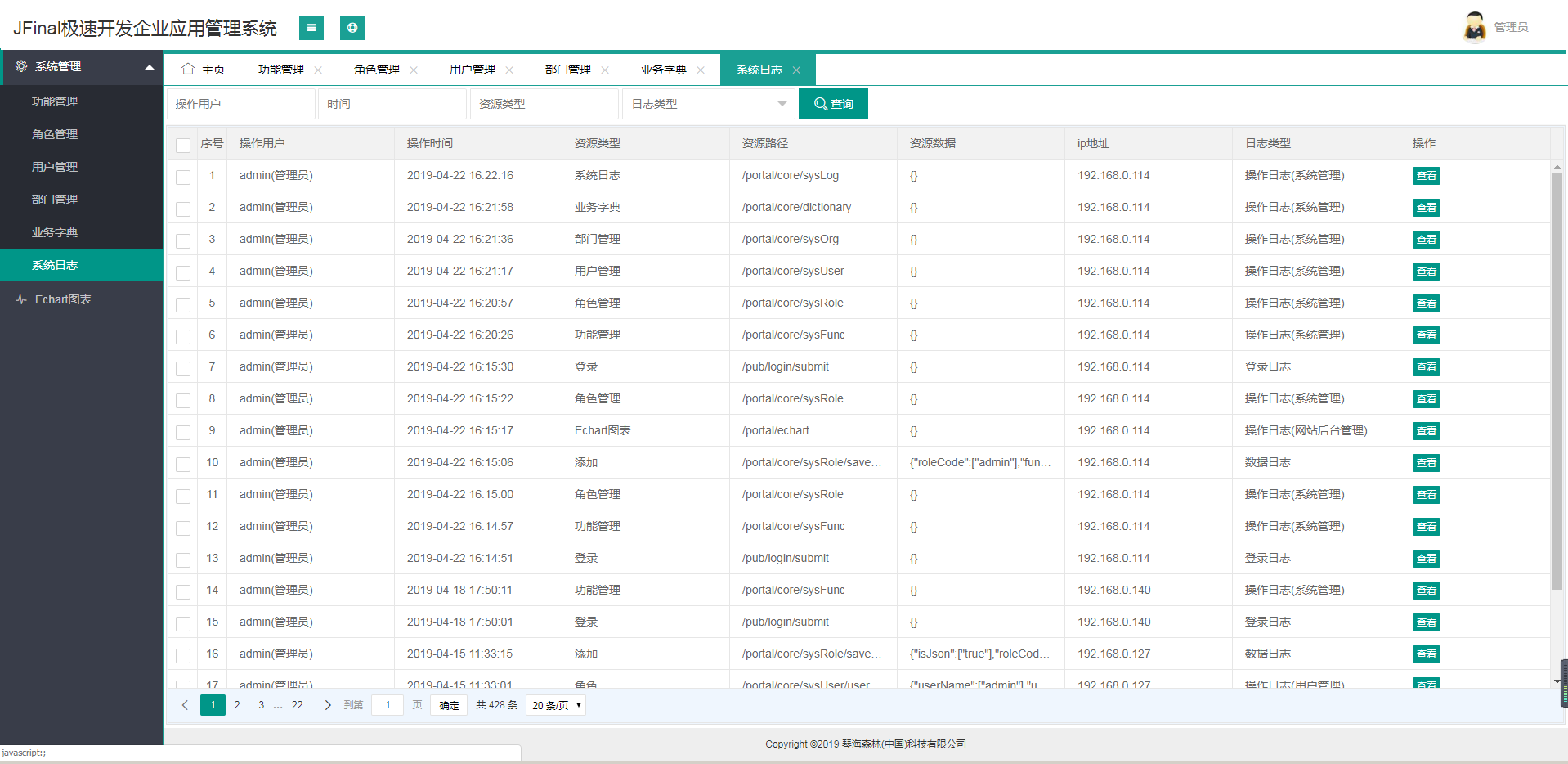The width and height of the screenshot is (1568, 764).
Task: Open the 管理员 user avatar
Action: [x=1475, y=26]
